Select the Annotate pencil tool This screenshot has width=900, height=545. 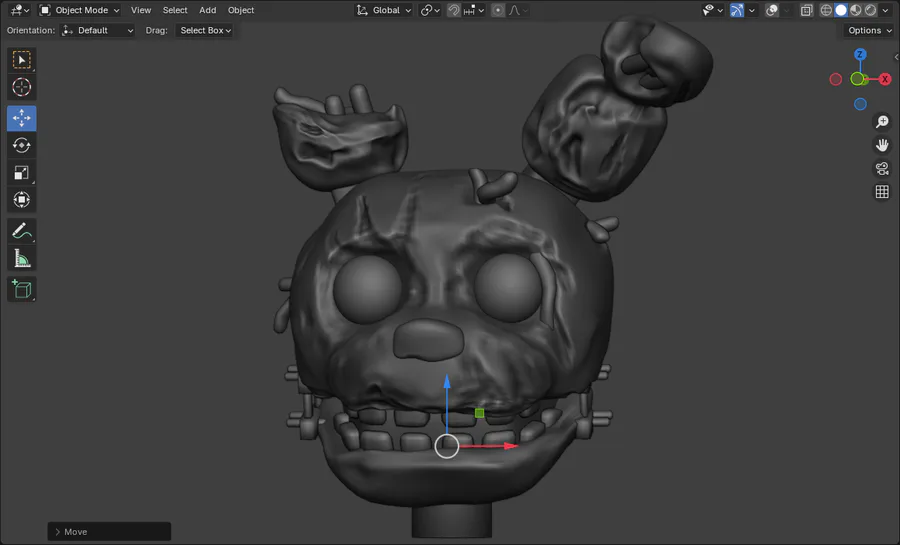click(22, 231)
